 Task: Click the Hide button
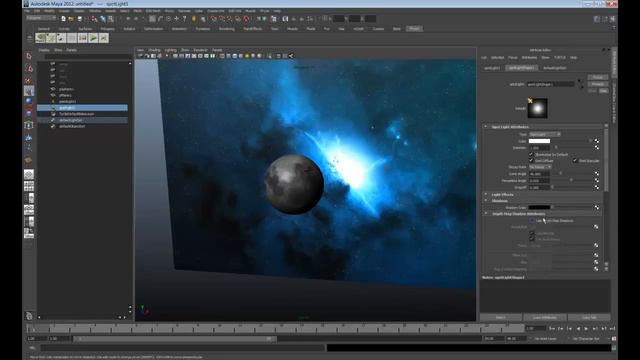(604, 91)
